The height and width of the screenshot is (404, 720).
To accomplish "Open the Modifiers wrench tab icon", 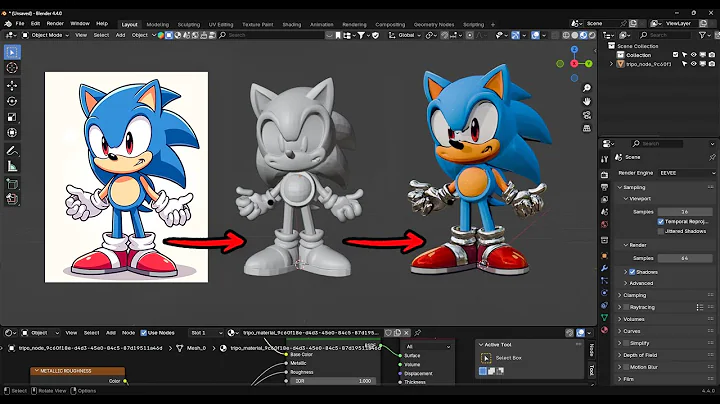I will tap(604, 268).
